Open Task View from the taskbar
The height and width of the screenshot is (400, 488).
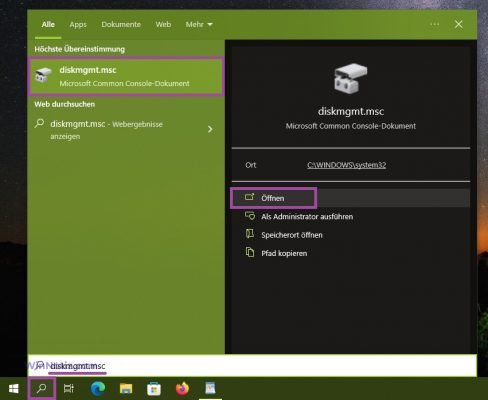pos(69,389)
